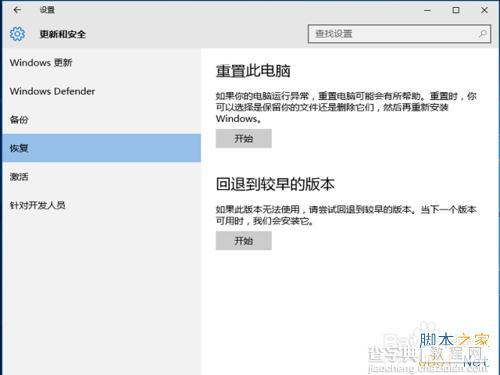
Task: Open the Windows 更新 section
Action: click(x=101, y=63)
